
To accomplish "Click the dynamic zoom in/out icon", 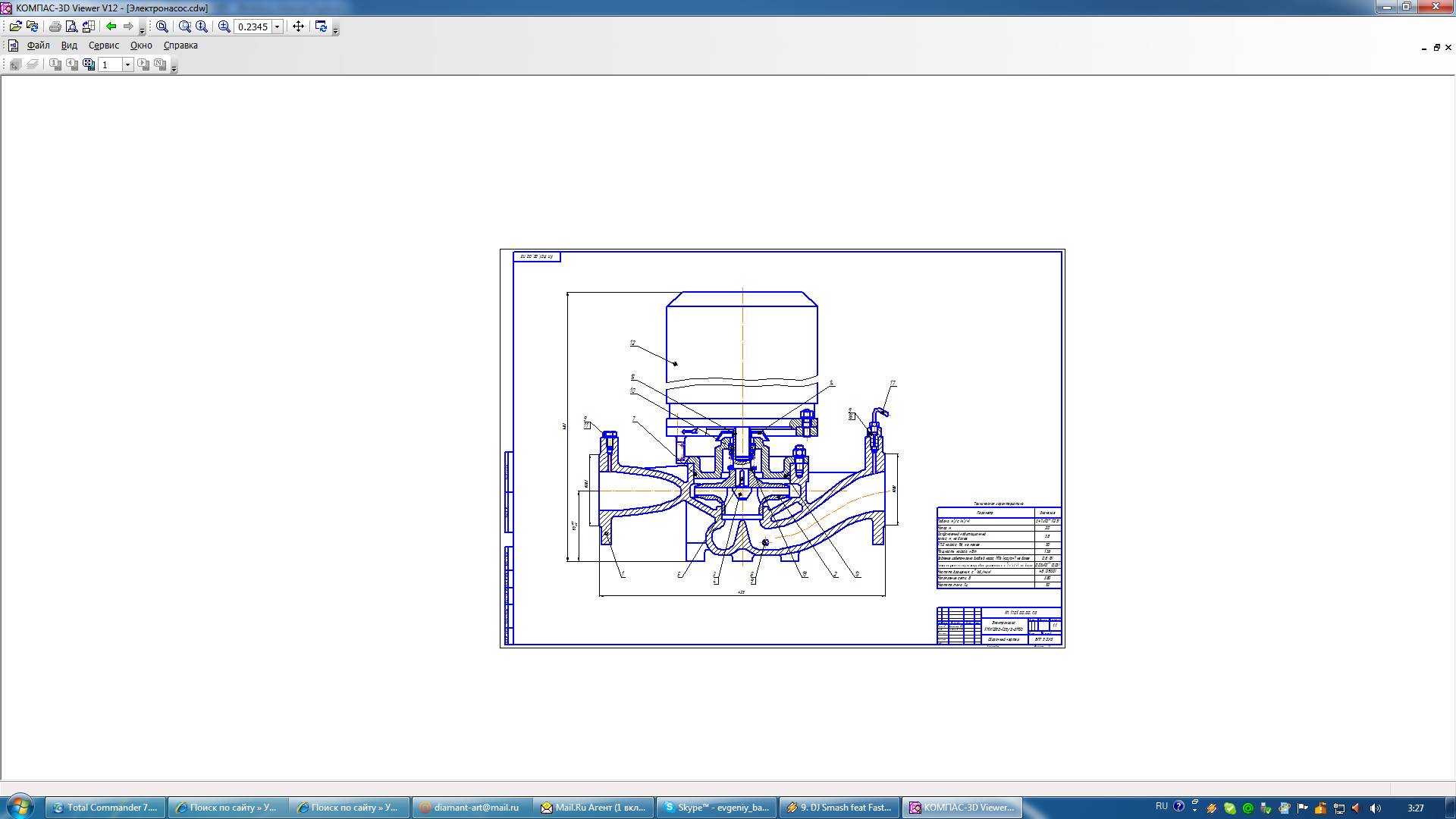I will click(201, 27).
